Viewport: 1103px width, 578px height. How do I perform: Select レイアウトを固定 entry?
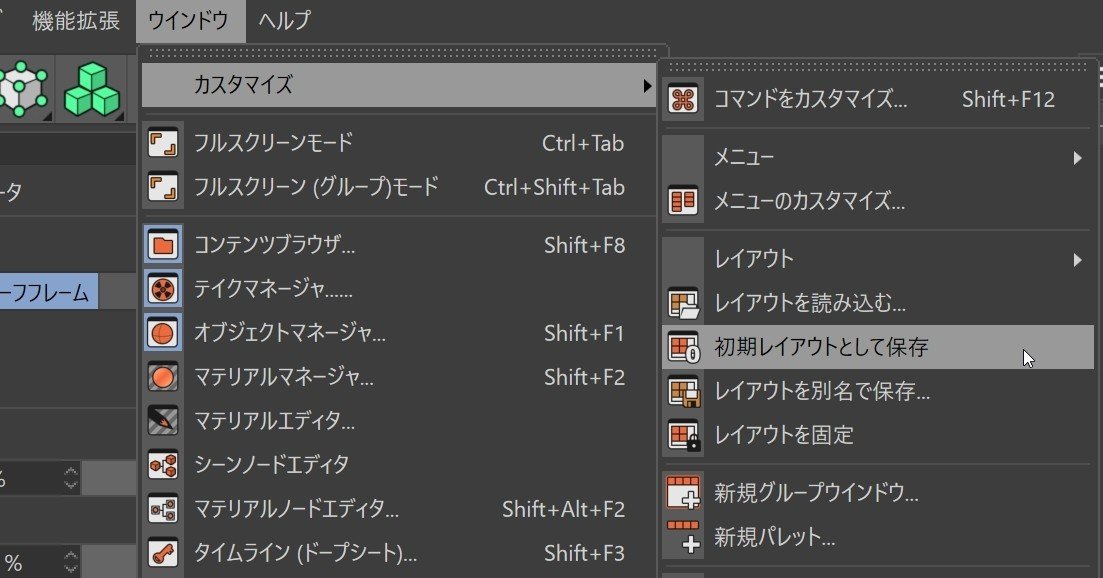[878, 435]
